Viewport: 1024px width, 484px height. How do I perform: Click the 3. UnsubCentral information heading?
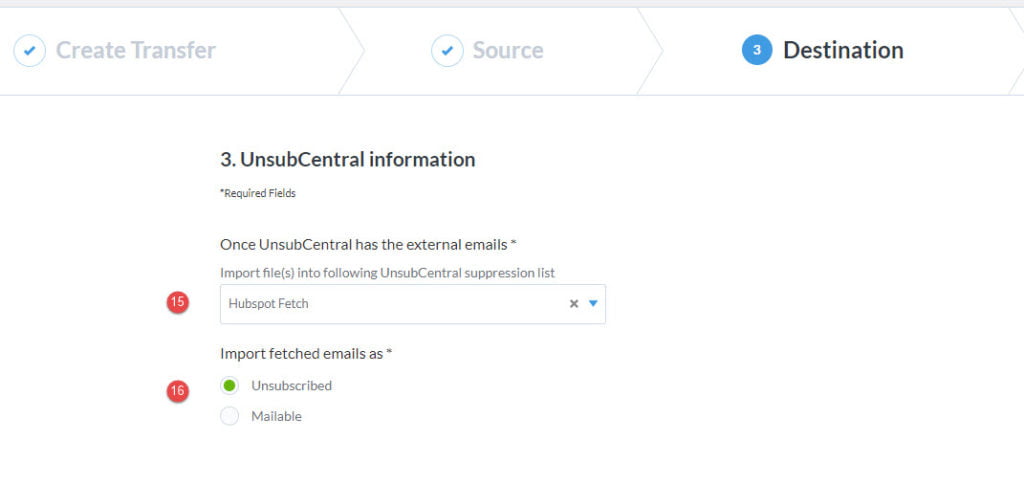pos(347,159)
